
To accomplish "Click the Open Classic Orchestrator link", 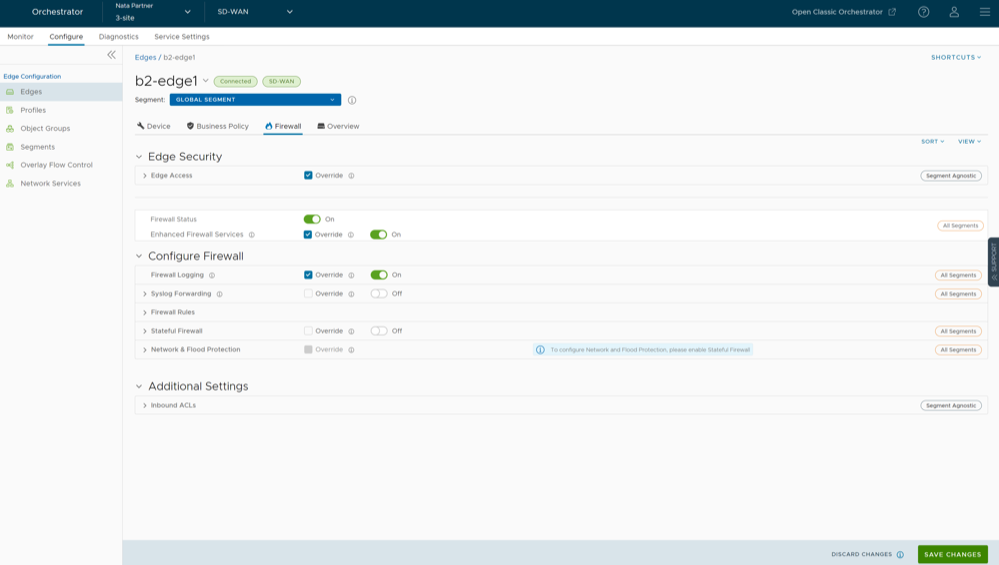I will click(x=843, y=12).
